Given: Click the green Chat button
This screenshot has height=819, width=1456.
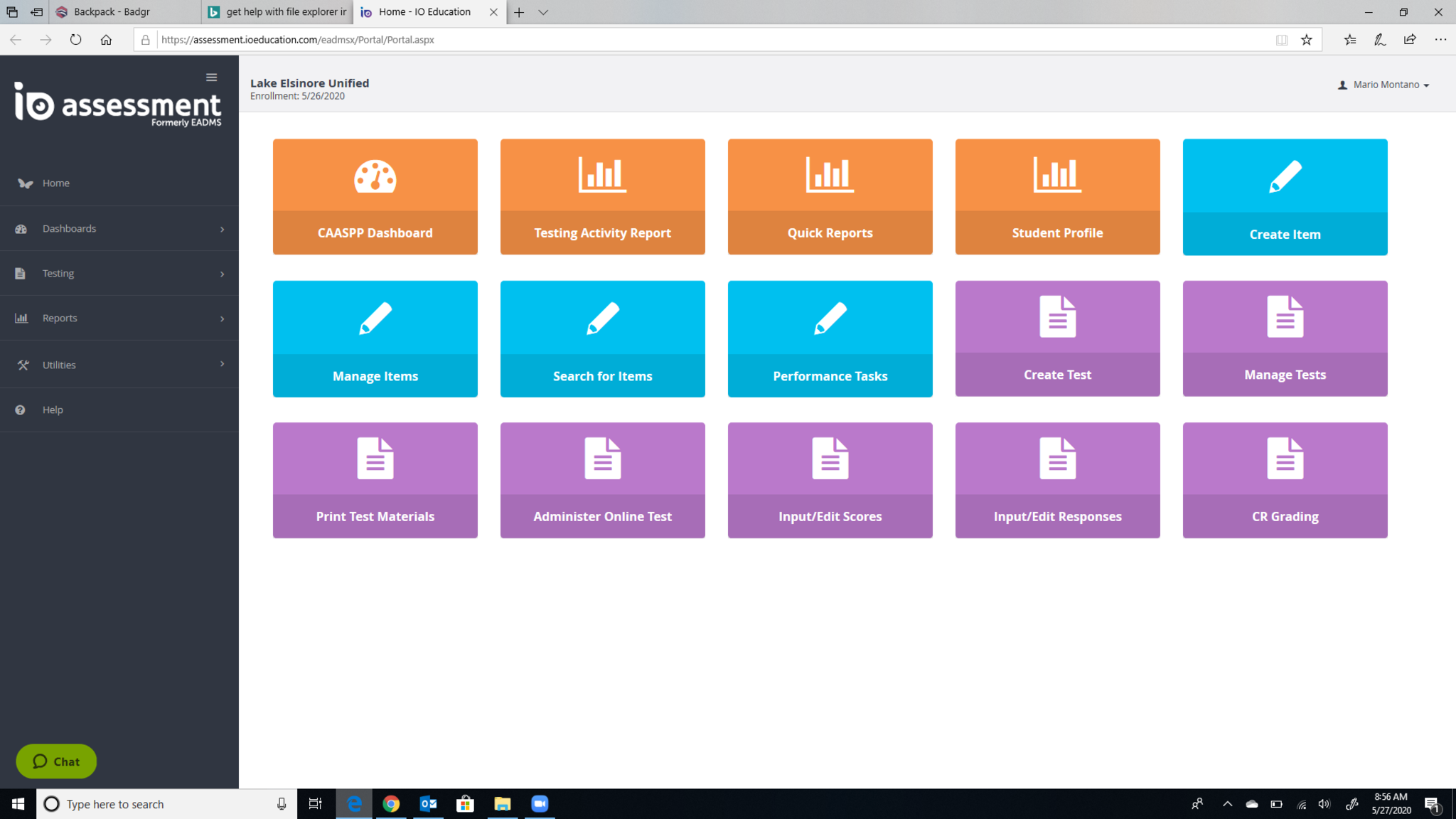Looking at the screenshot, I should click(56, 761).
